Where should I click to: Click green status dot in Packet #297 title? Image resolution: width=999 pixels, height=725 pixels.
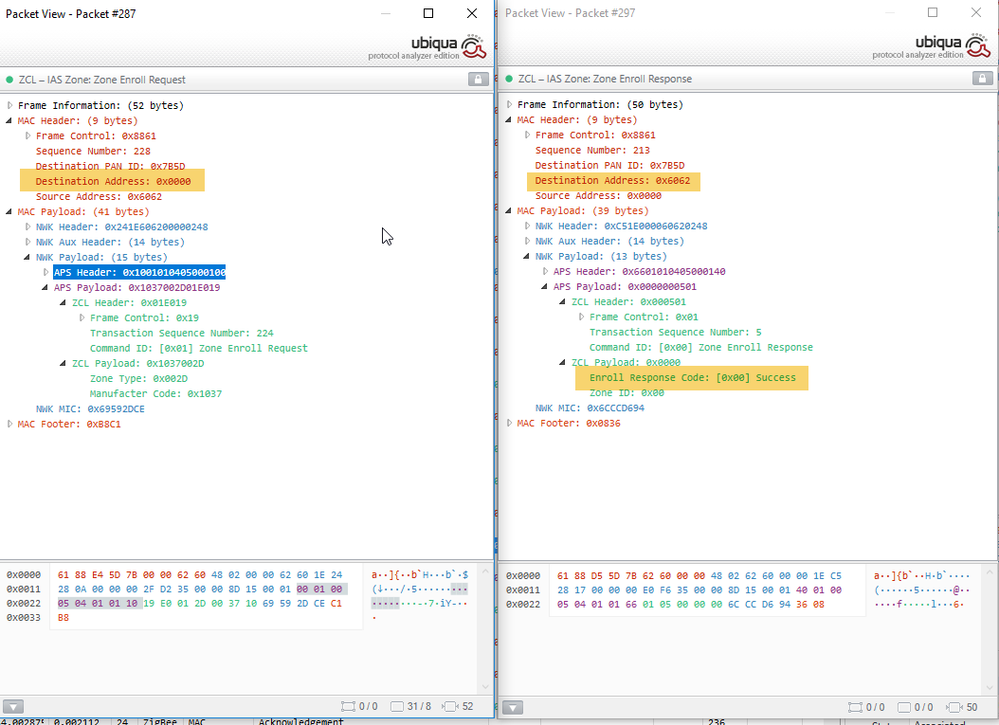coord(508,79)
